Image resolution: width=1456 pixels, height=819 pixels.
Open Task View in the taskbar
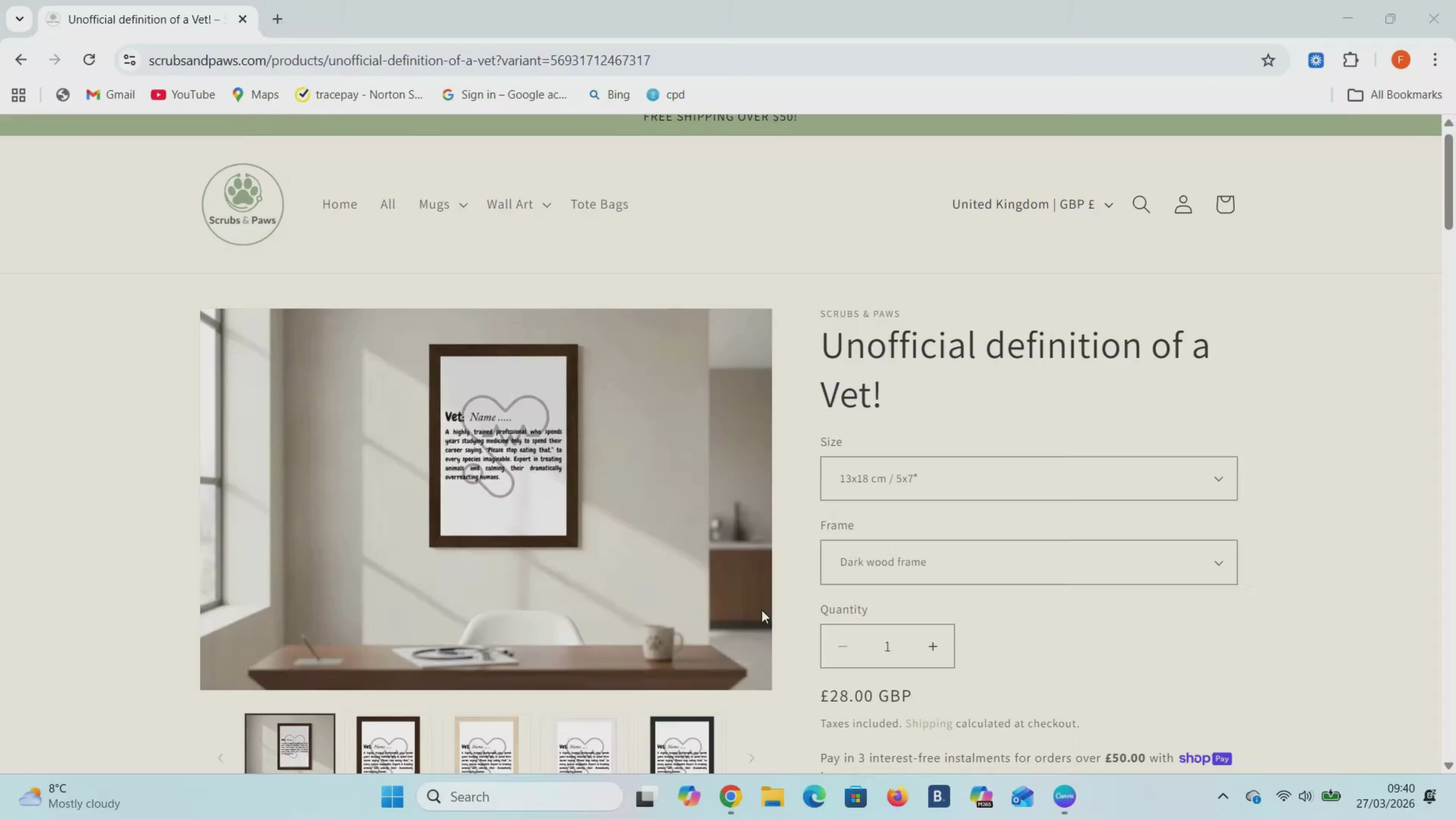(645, 797)
